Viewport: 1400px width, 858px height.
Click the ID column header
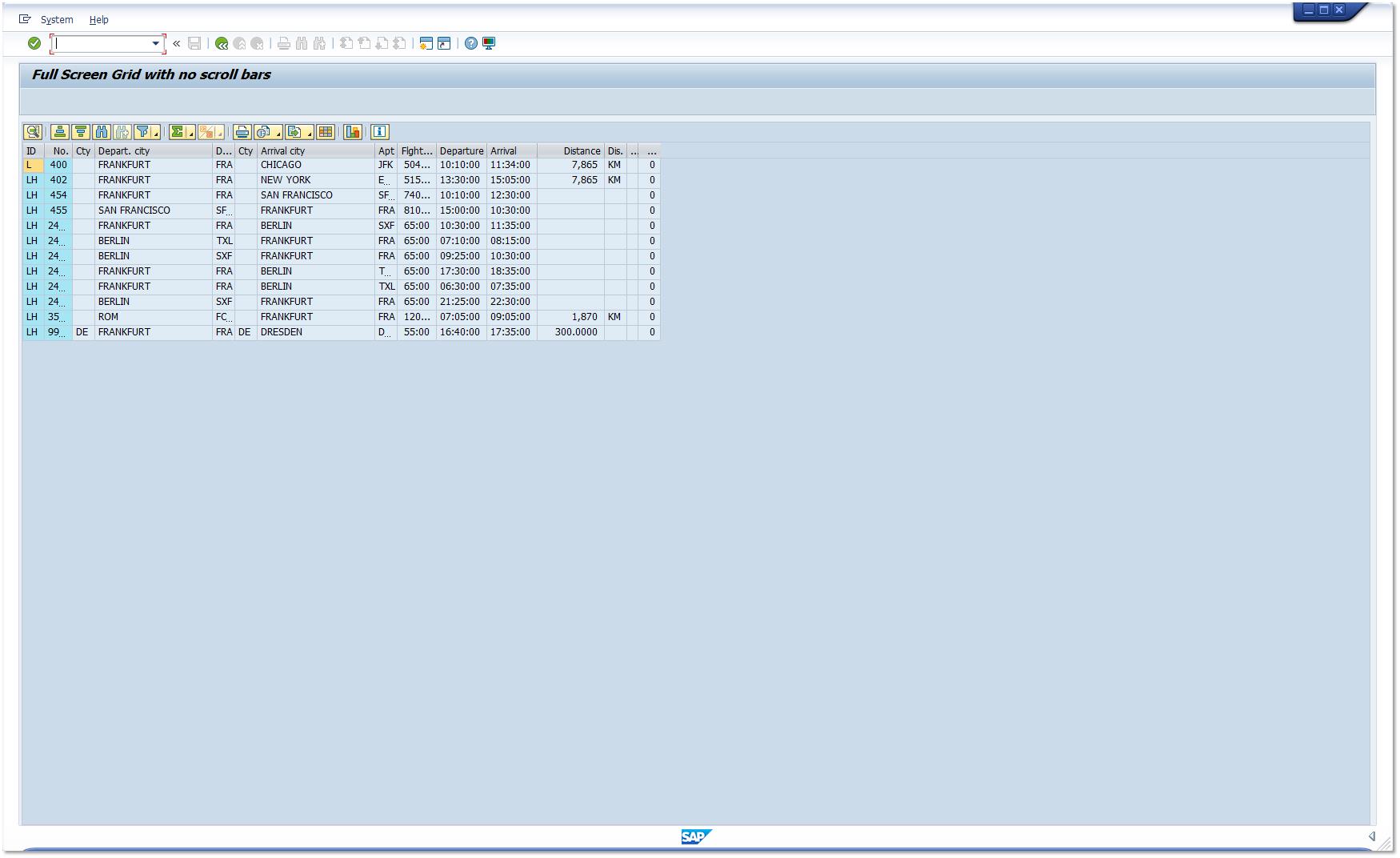pos(33,150)
